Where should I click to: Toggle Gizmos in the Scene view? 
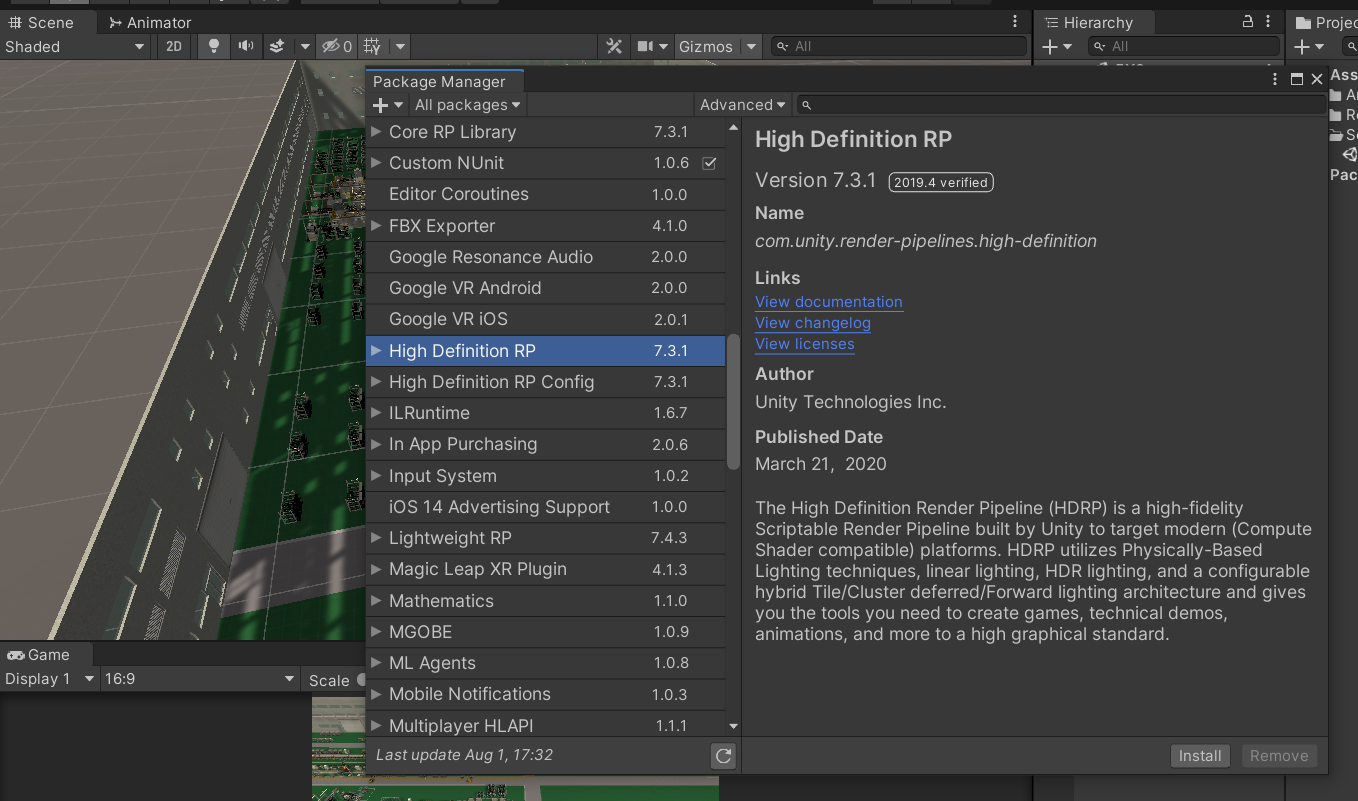705,46
